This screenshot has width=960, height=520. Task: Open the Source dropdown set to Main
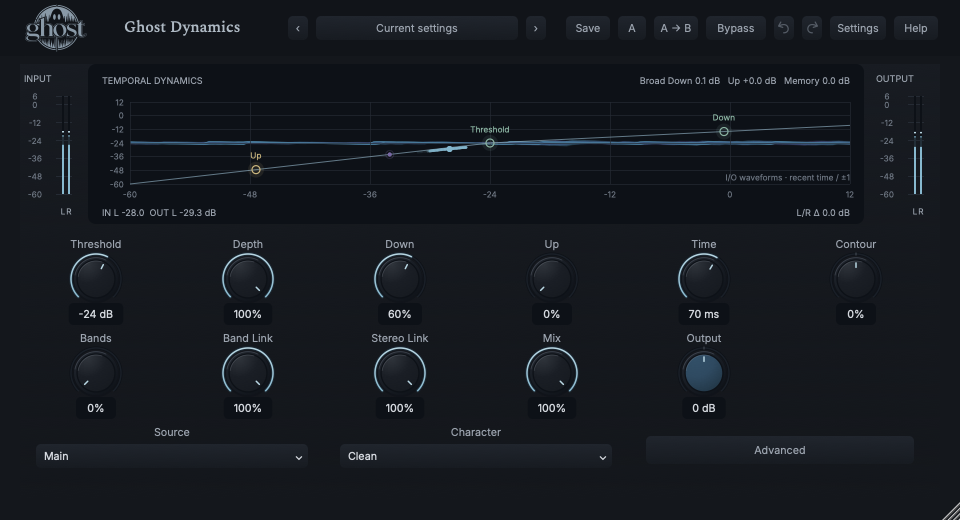(172, 456)
